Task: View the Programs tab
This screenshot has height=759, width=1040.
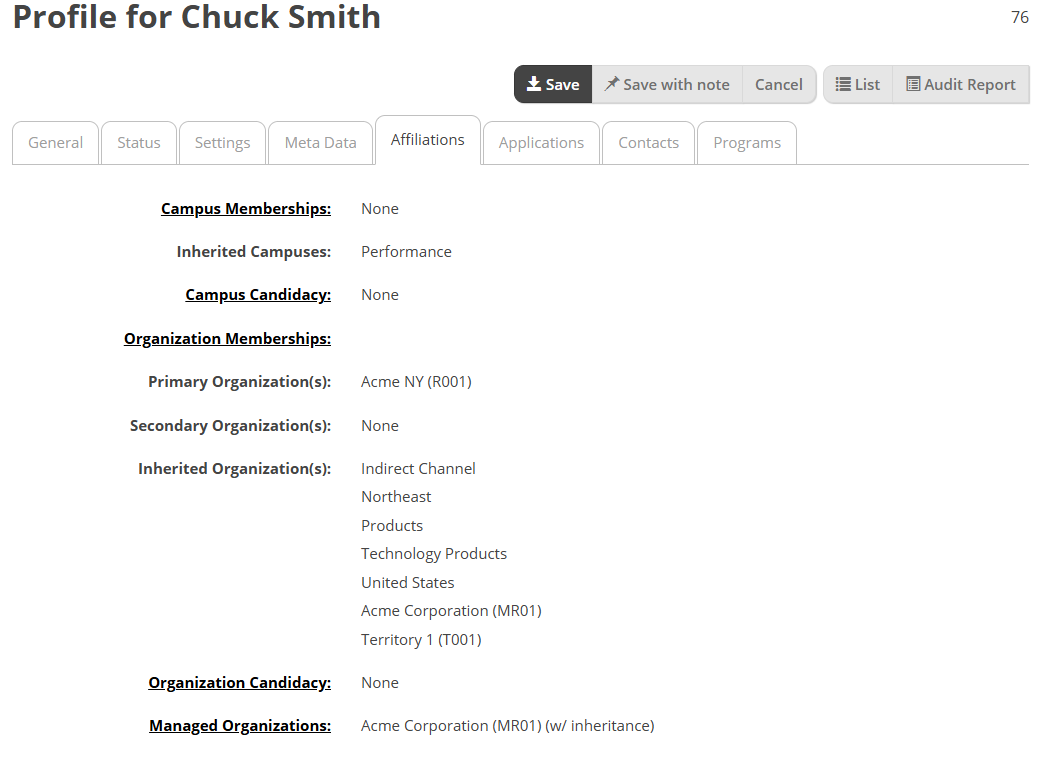Action: (747, 143)
